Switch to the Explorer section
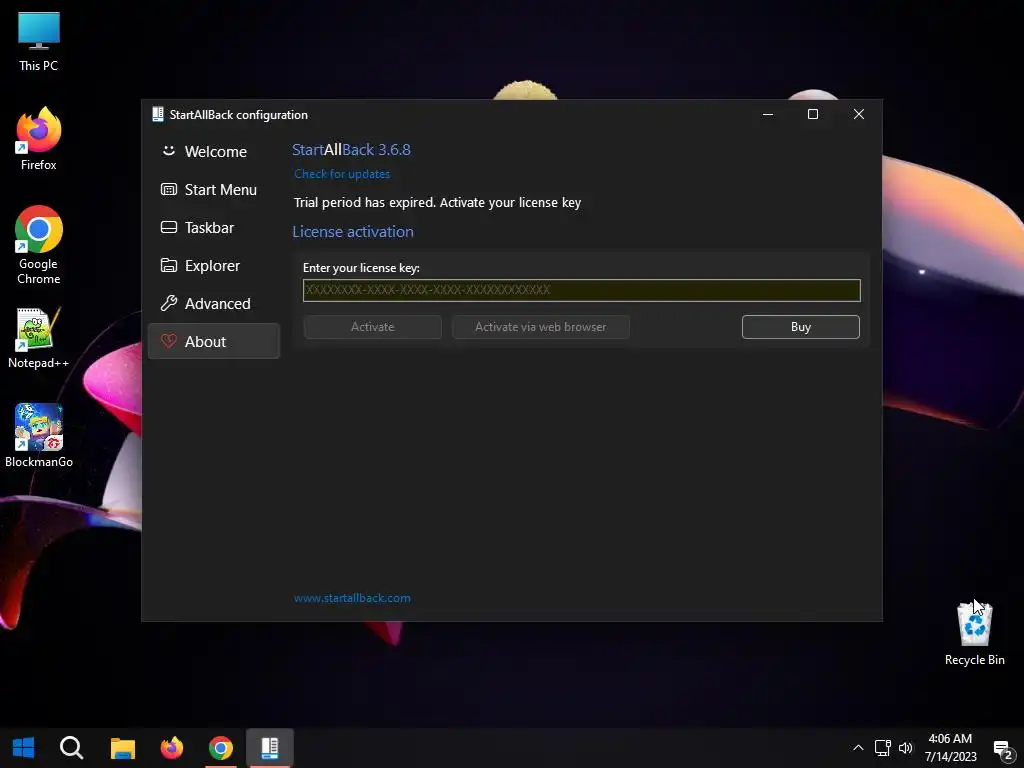This screenshot has height=768, width=1024. [214, 265]
